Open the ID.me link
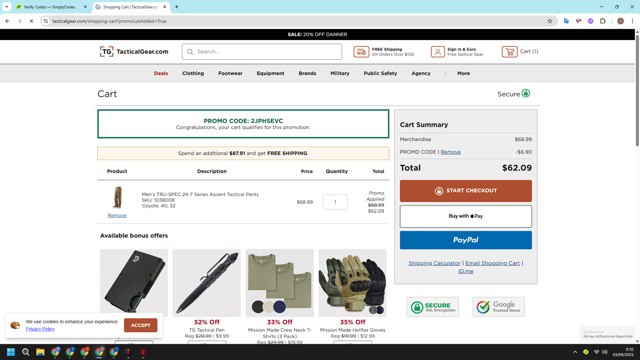 coord(466,271)
